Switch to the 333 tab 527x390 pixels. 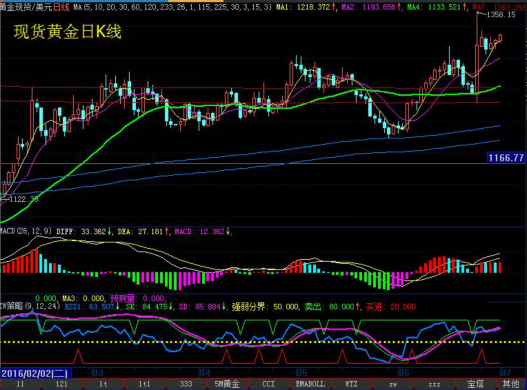pyautogui.click(x=186, y=384)
